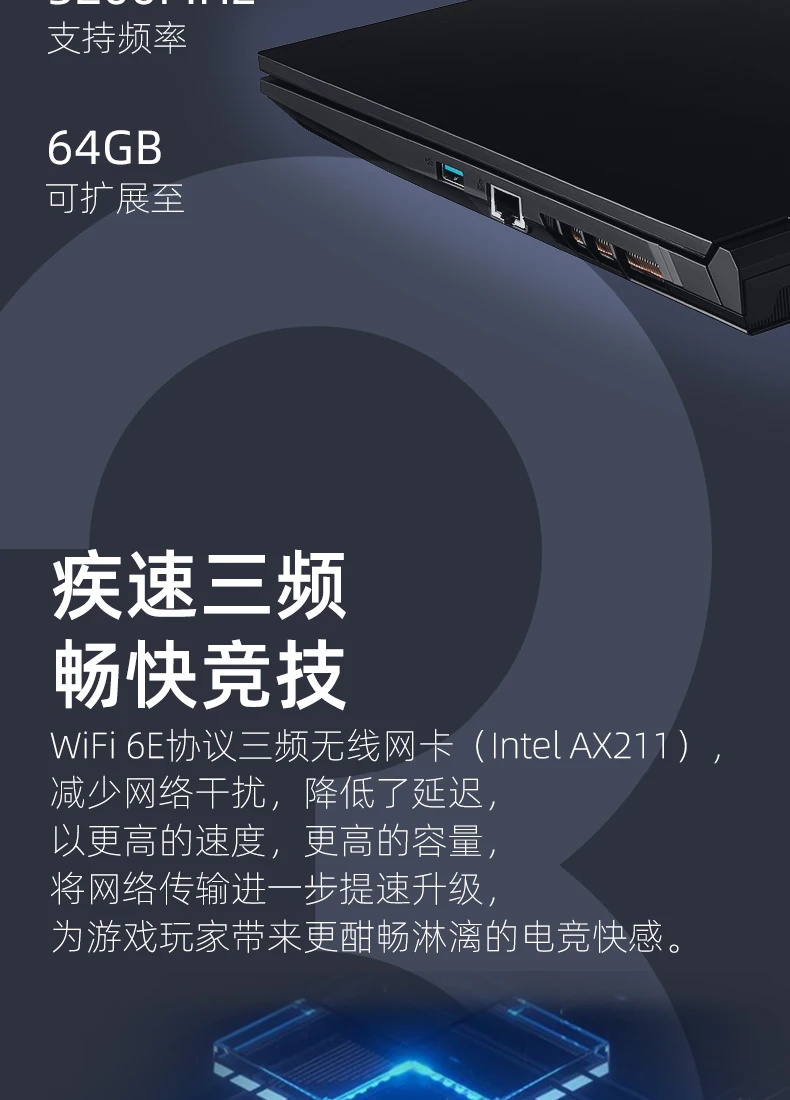
Task: Click the line 以更高的速度，更高的容量
Action: [x=274, y=841]
